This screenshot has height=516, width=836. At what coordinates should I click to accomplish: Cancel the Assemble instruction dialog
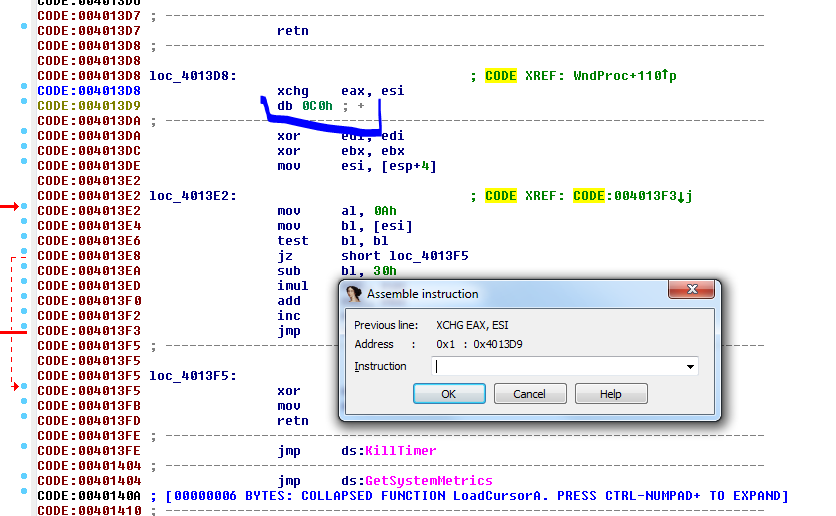coord(530,394)
